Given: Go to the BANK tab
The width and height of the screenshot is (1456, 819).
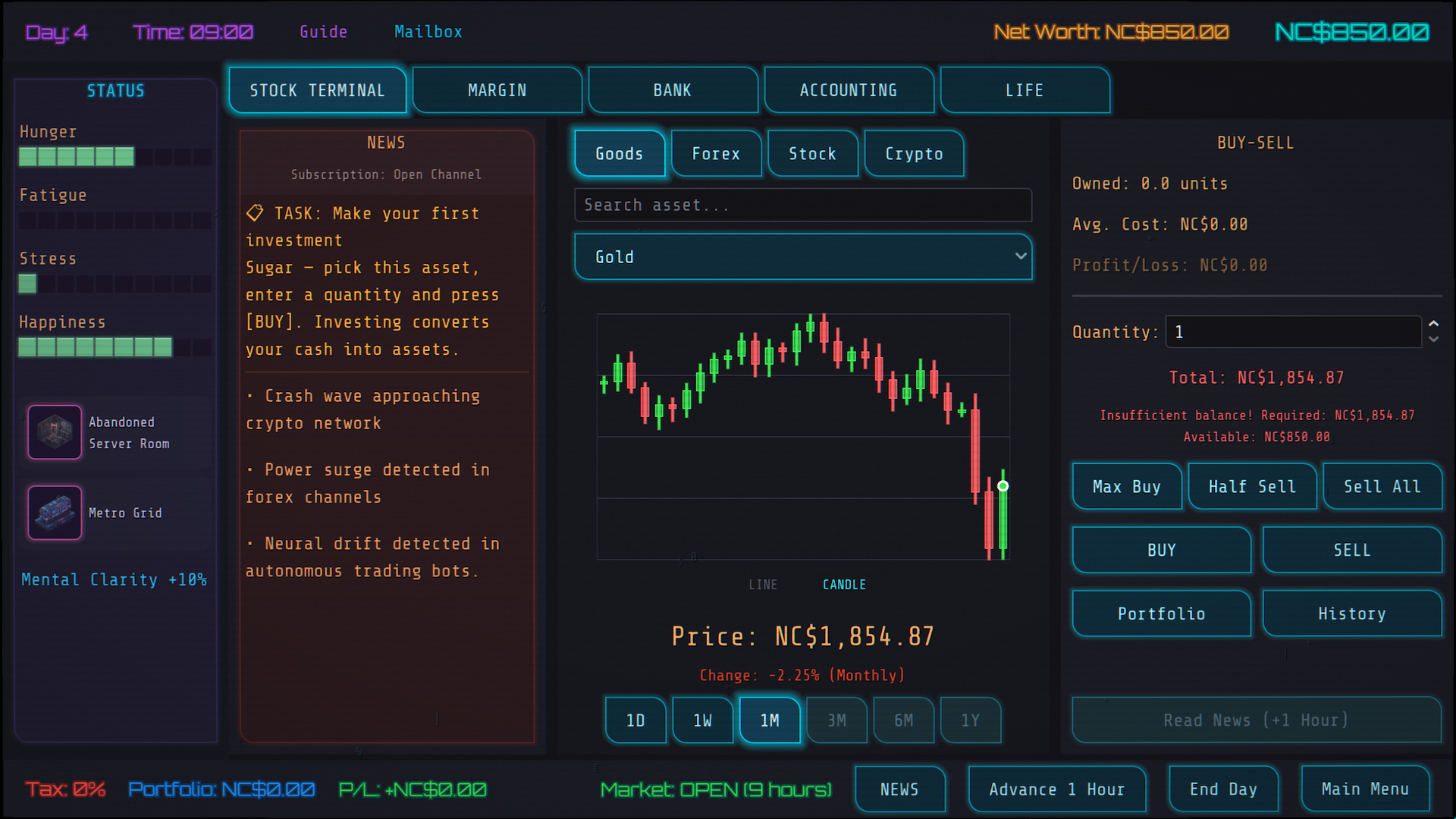Looking at the screenshot, I should point(673,90).
